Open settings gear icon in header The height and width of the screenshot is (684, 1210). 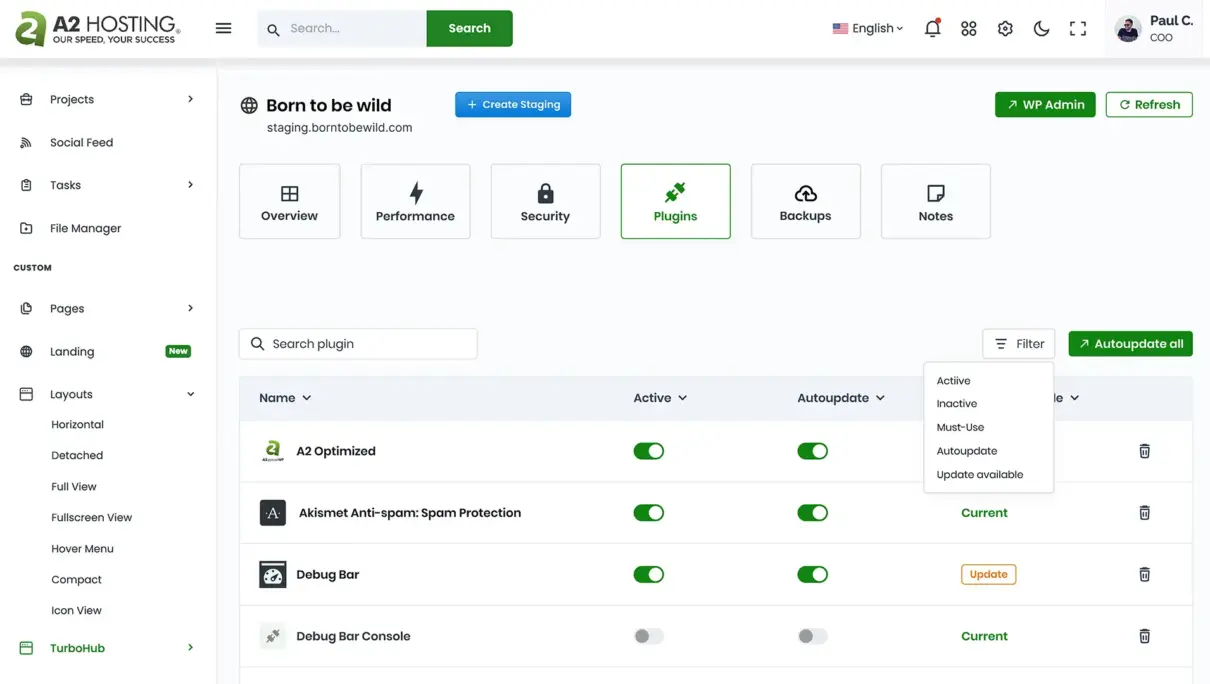pyautogui.click(x=1005, y=29)
